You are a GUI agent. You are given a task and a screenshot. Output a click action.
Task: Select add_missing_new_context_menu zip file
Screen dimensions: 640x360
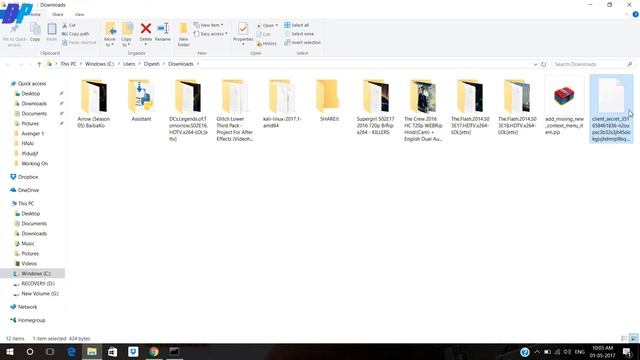[x=564, y=106]
